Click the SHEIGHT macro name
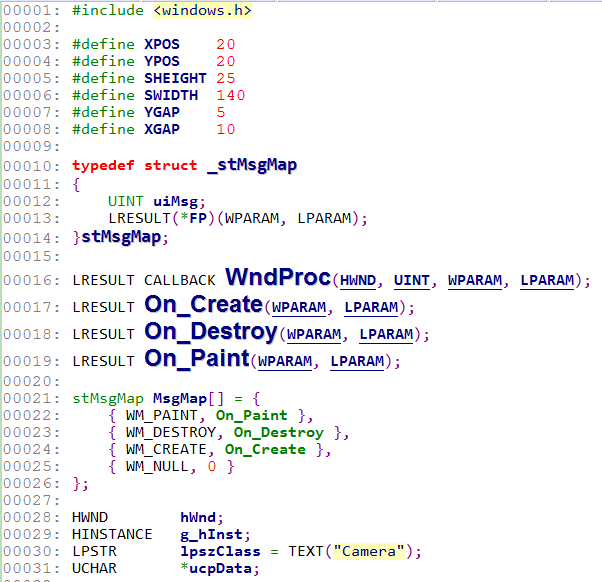This screenshot has height=582, width=602. [x=175, y=78]
